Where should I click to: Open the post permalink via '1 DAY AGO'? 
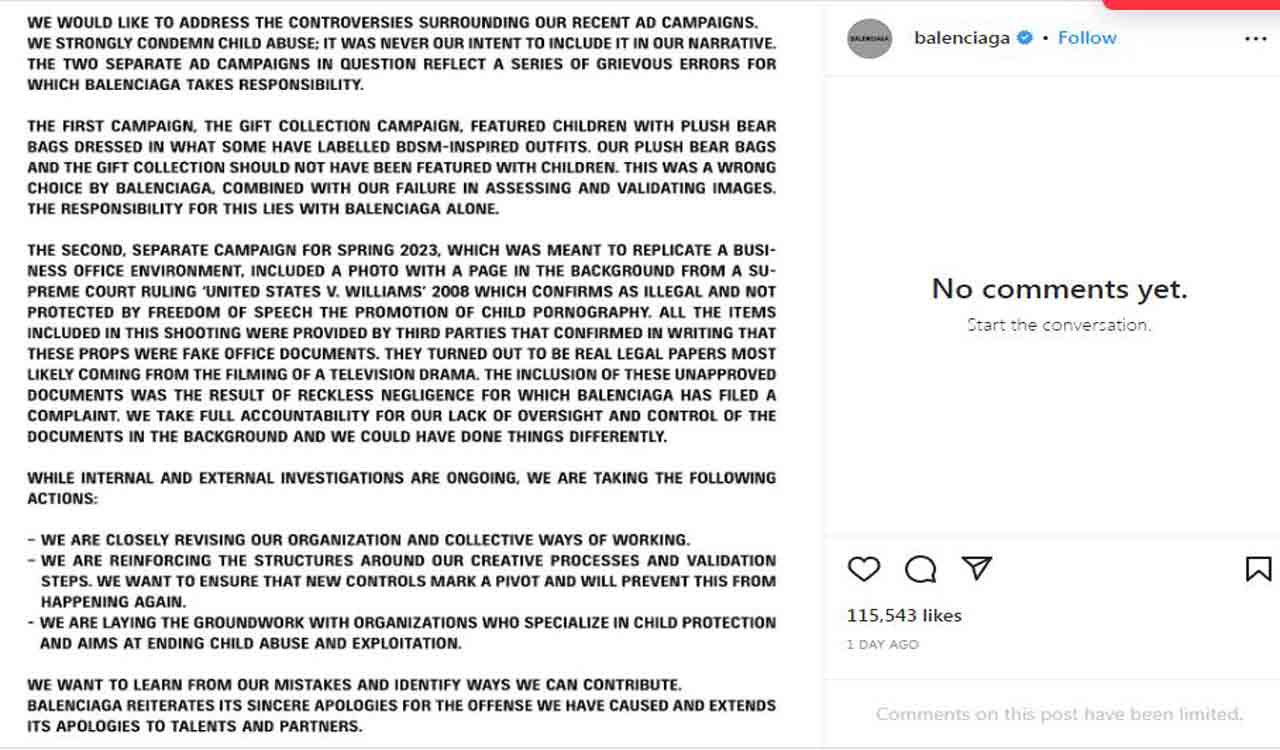click(882, 644)
